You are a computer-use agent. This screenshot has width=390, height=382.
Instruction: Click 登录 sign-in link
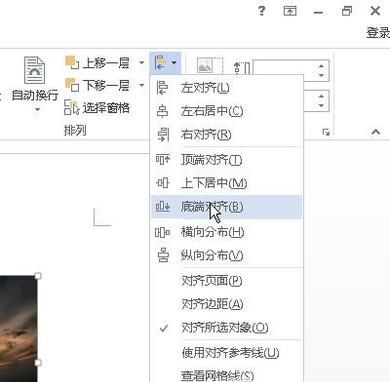tap(378, 33)
